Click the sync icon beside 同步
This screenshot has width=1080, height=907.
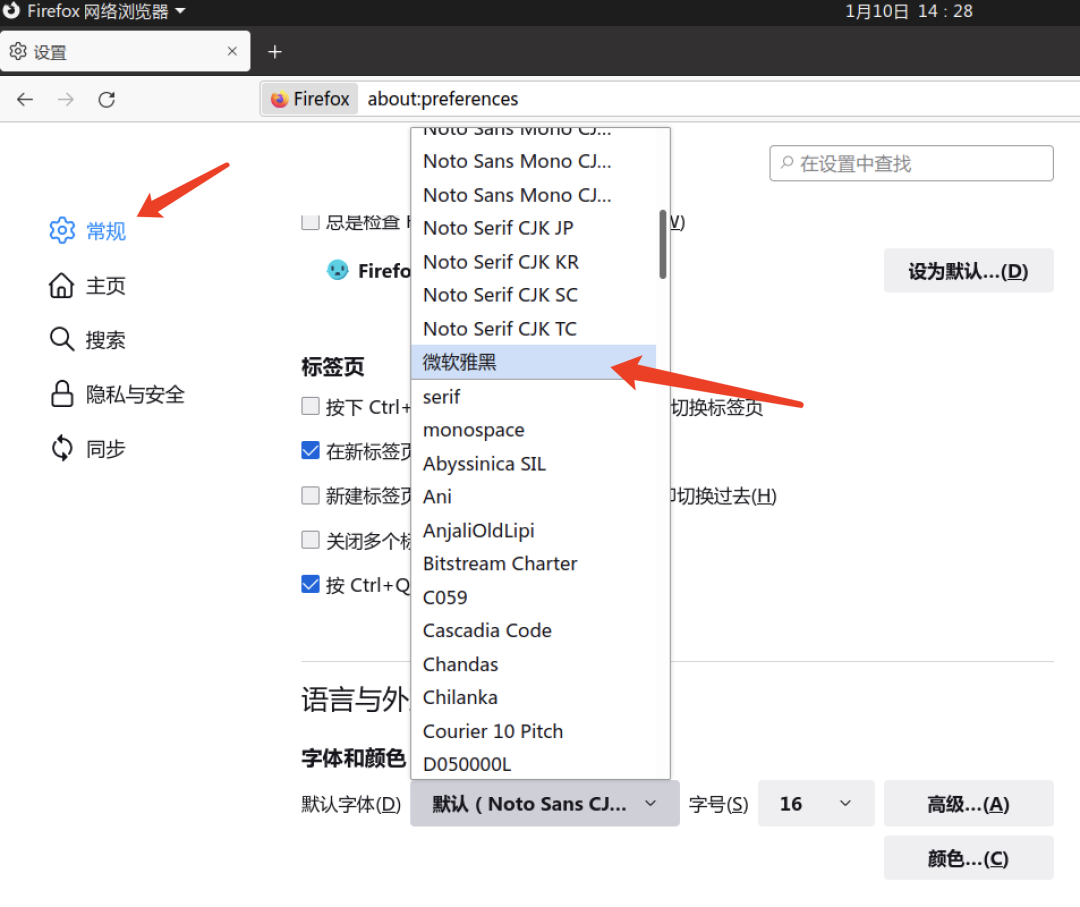[x=62, y=448]
